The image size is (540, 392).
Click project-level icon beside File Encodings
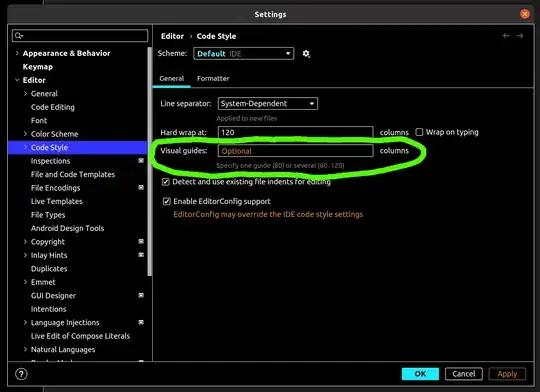pos(141,187)
